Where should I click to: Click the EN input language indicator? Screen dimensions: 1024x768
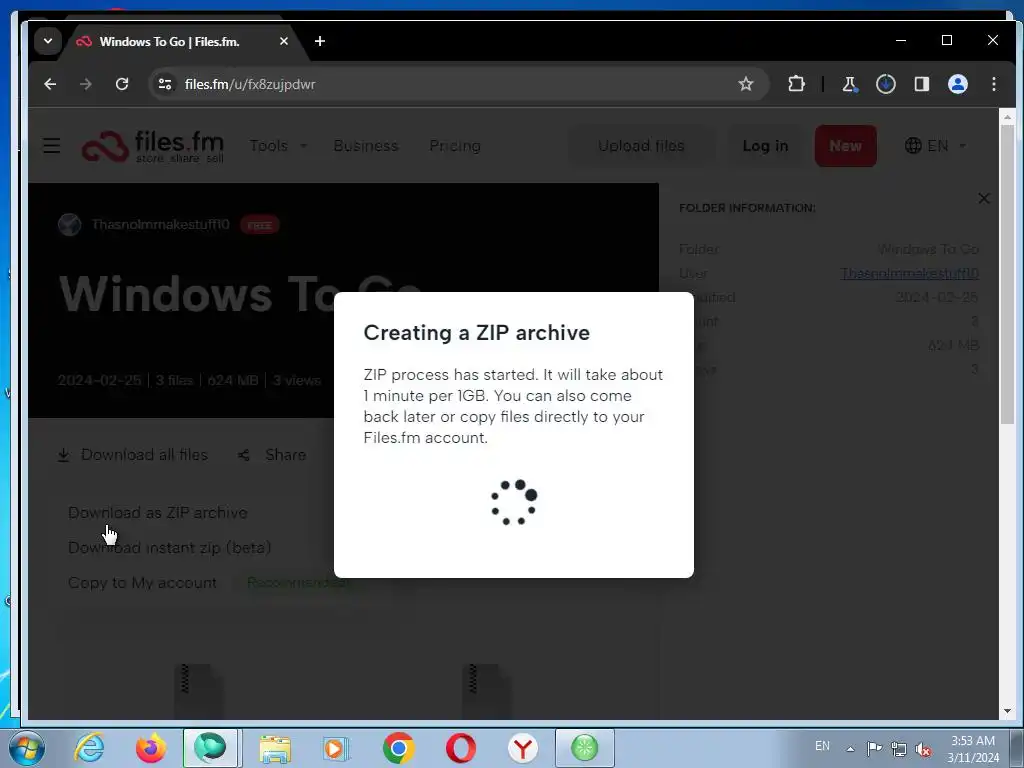pyautogui.click(x=822, y=746)
